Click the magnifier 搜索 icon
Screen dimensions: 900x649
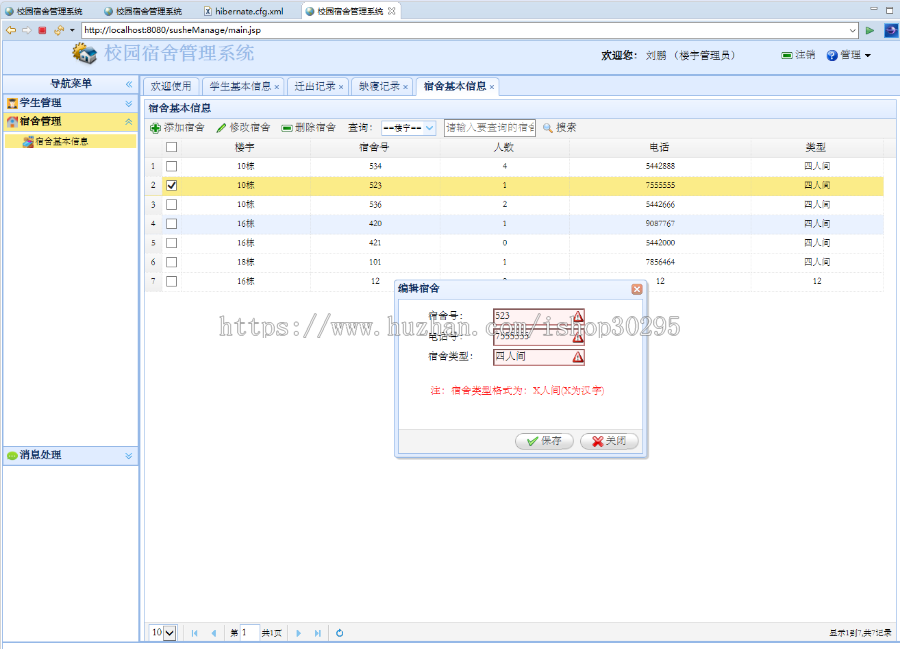pos(548,128)
